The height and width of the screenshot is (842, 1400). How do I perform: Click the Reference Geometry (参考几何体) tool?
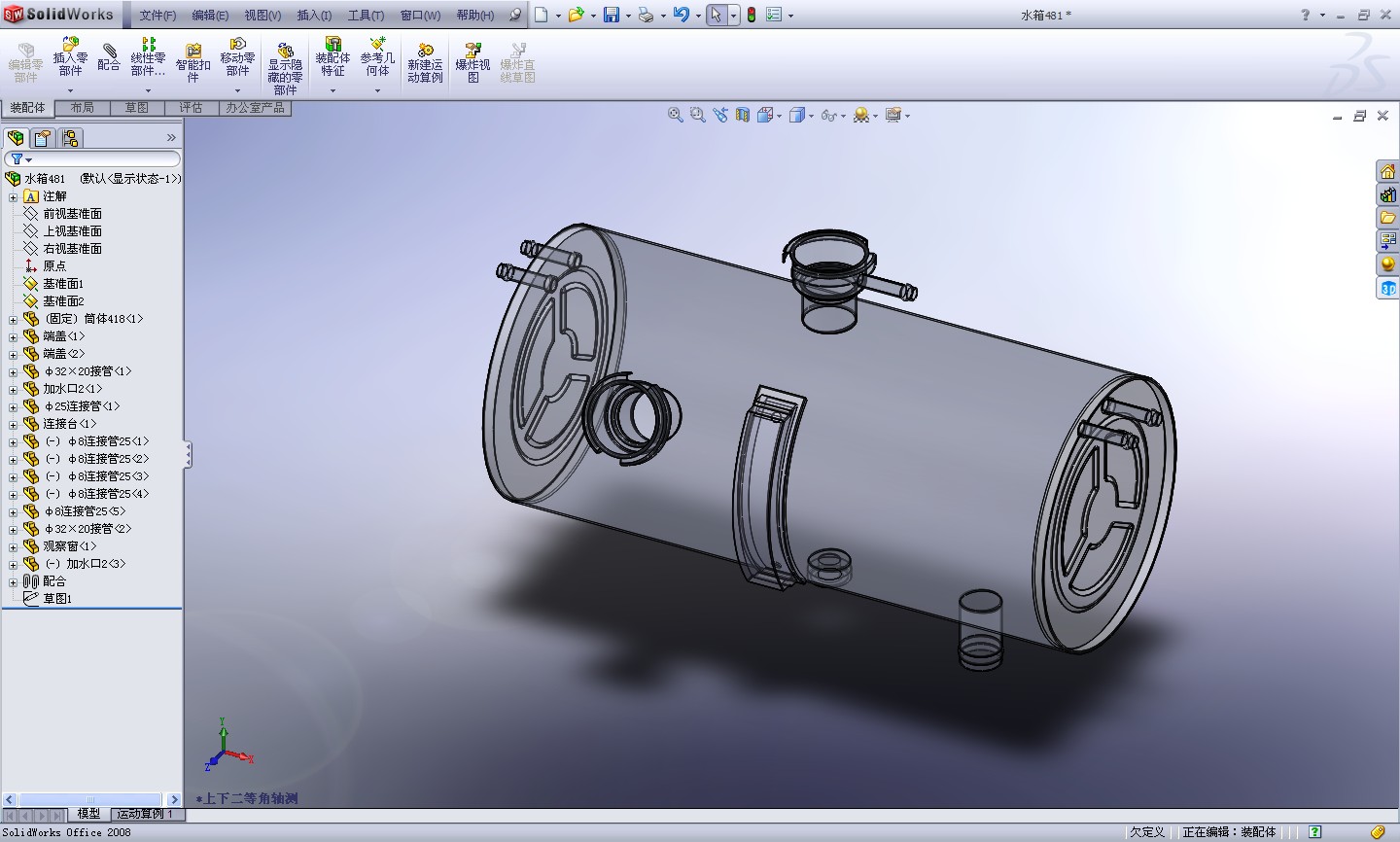[377, 57]
